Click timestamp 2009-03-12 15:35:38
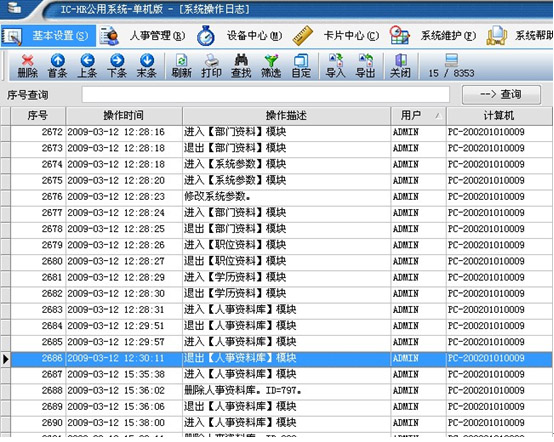Image resolution: width=554 pixels, height=442 pixels. [x=116, y=375]
